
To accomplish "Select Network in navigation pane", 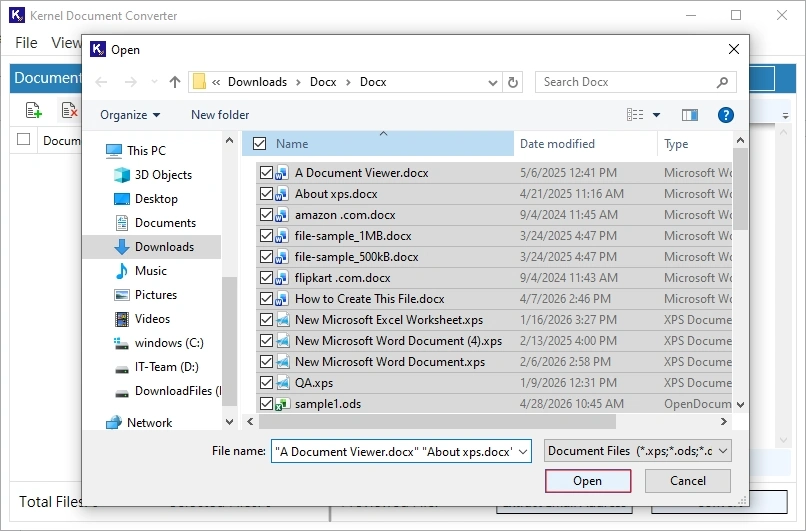I will [x=139, y=423].
